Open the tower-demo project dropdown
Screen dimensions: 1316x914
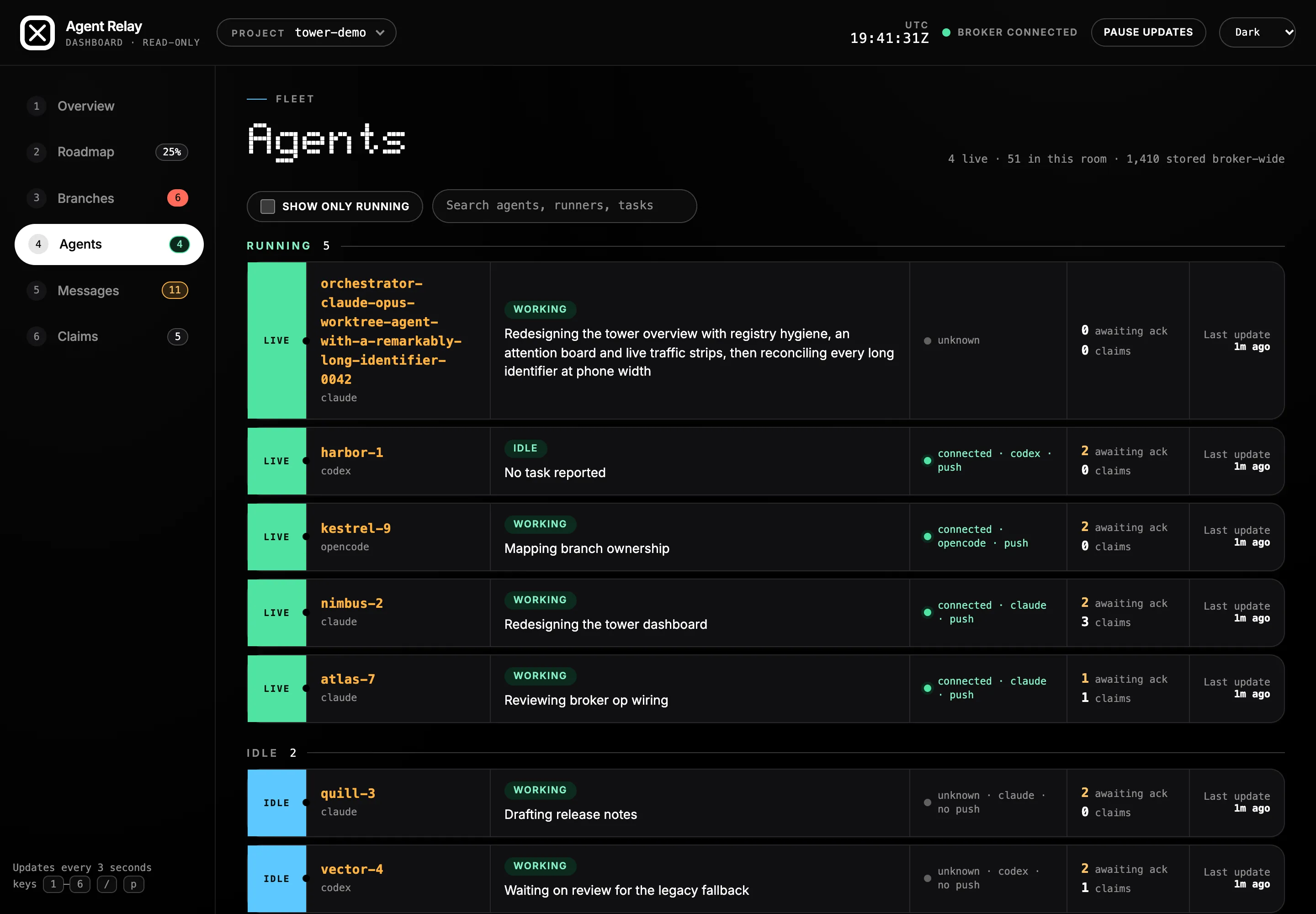point(306,32)
